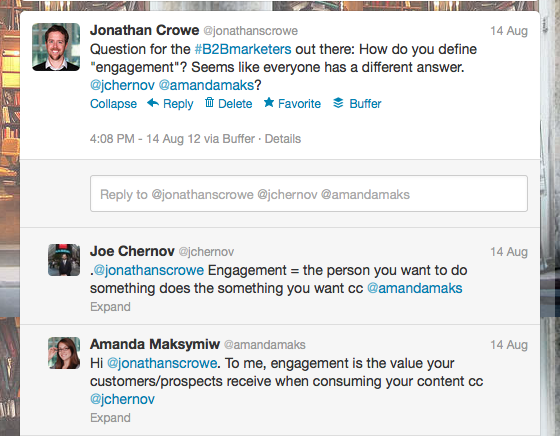Collapse the Jonathan Crowe tweet

(x=113, y=104)
